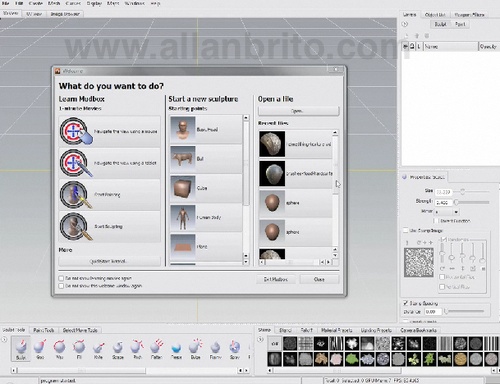
Task: Click the visibility column icon in Layers header
Action: point(406,47)
